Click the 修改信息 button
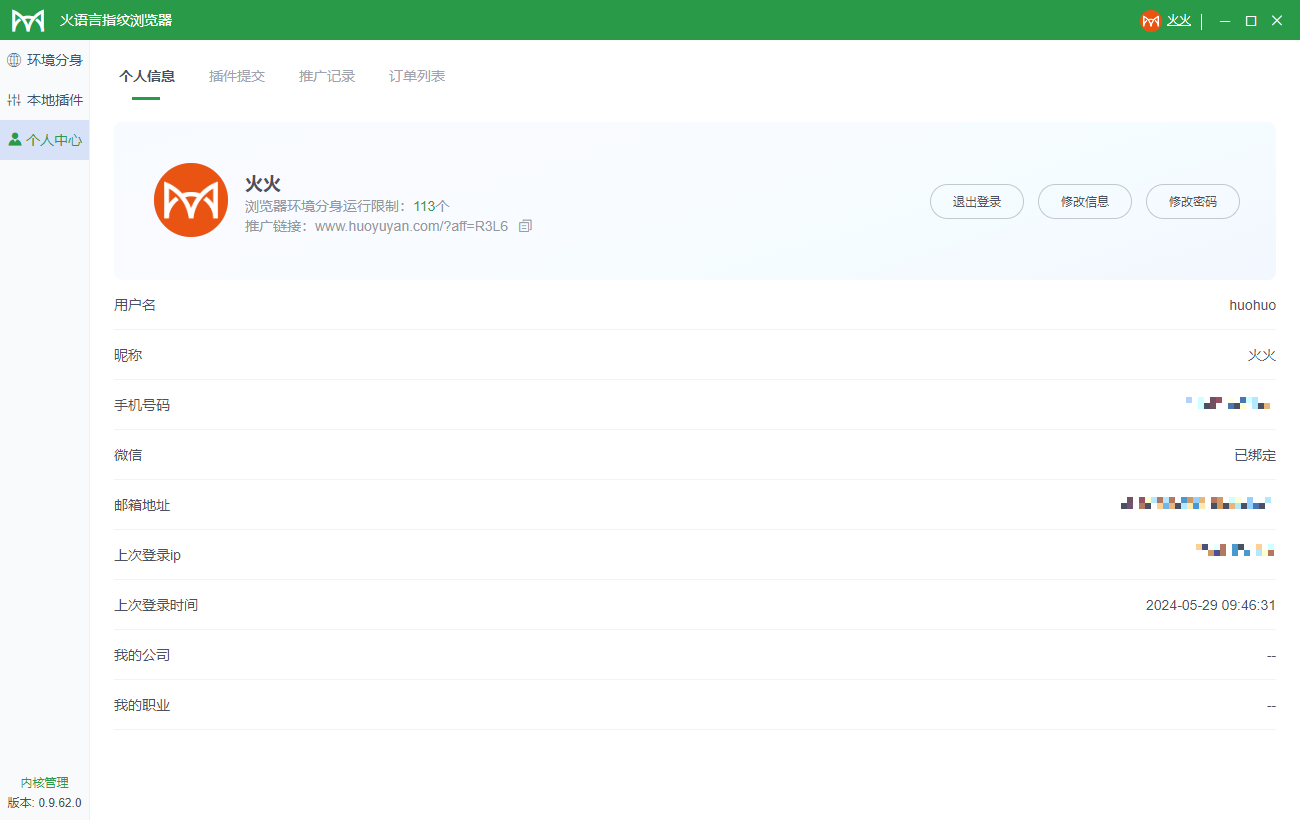Image resolution: width=1300 pixels, height=820 pixels. click(1085, 201)
